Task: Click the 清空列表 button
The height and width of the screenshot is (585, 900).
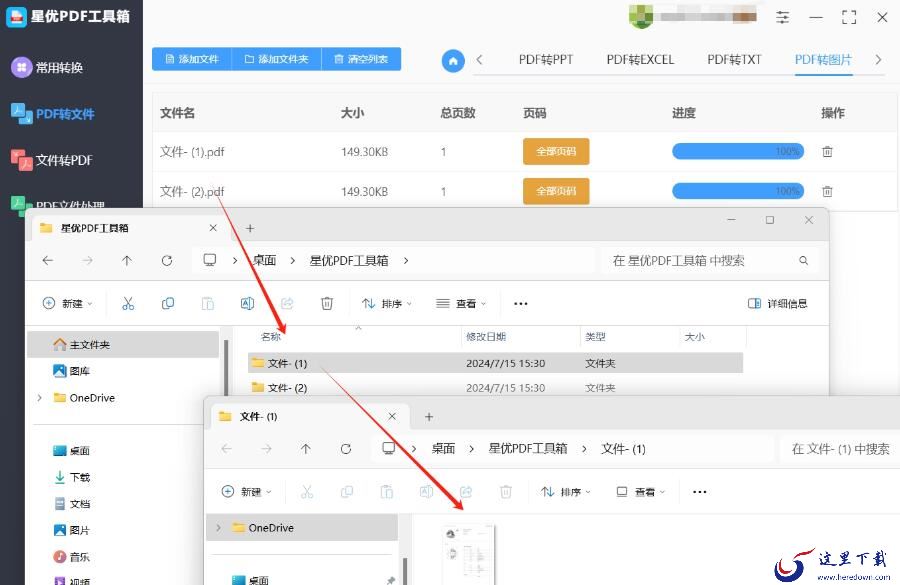Action: click(361, 59)
